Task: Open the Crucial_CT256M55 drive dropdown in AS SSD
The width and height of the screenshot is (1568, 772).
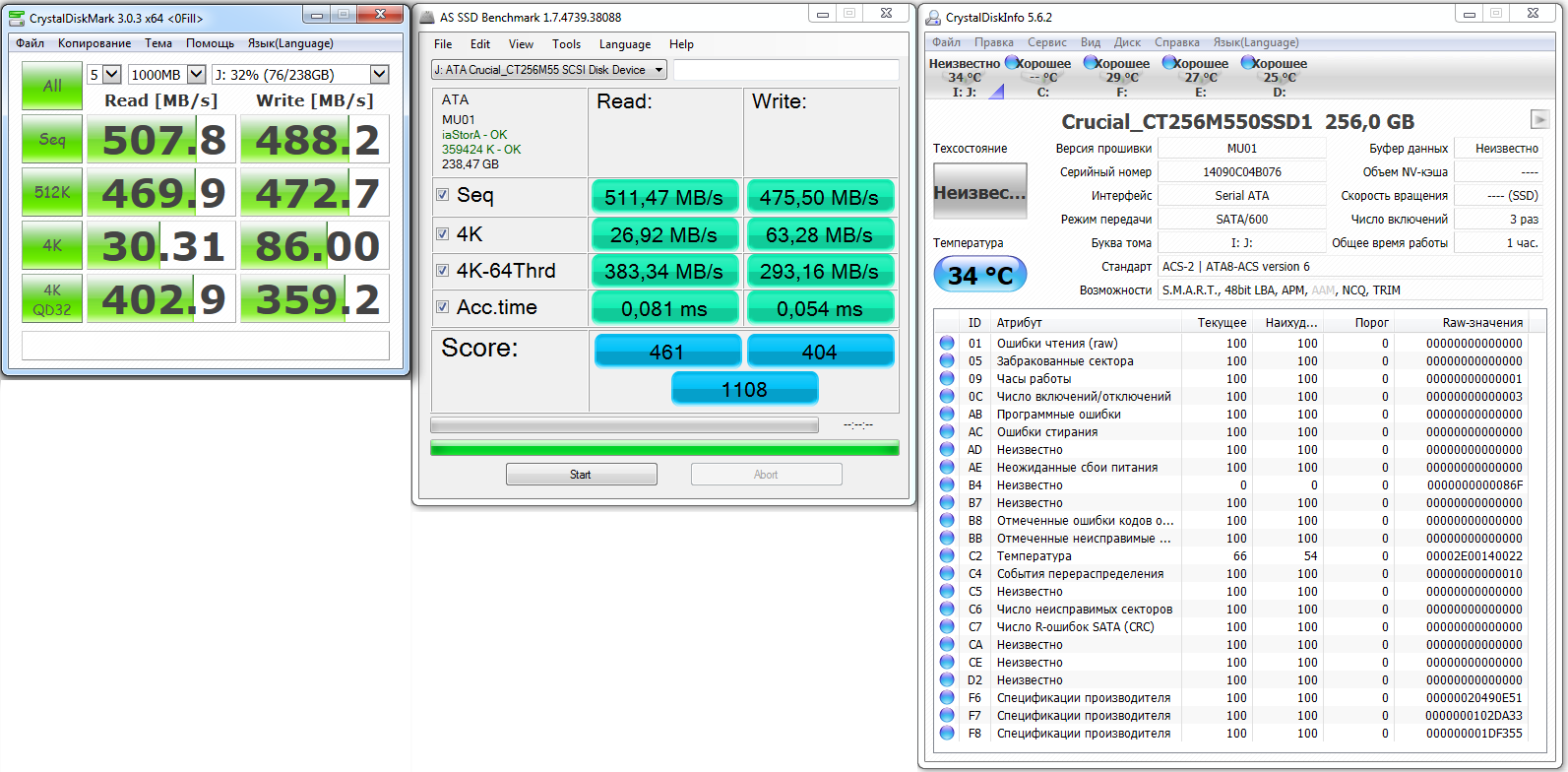Action: click(549, 70)
